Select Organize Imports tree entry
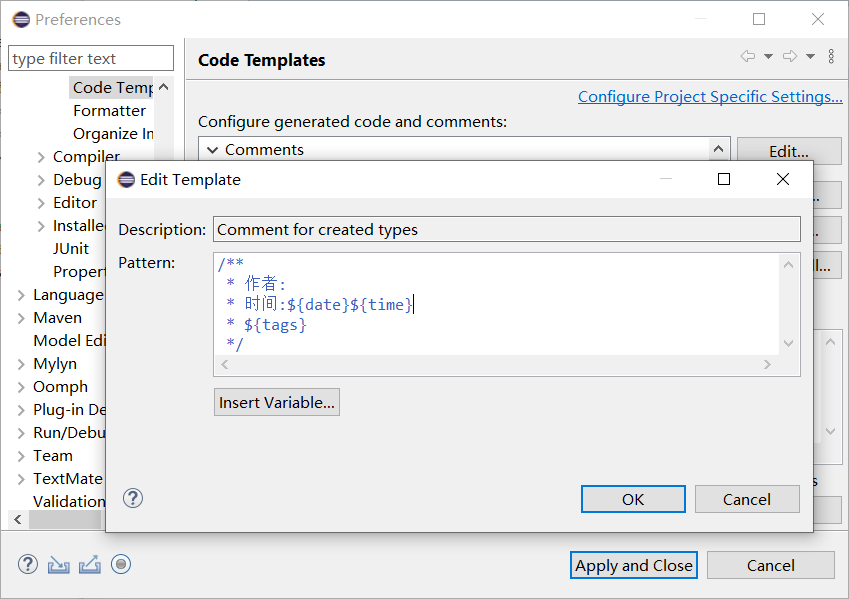This screenshot has height=599, width=849. click(113, 134)
